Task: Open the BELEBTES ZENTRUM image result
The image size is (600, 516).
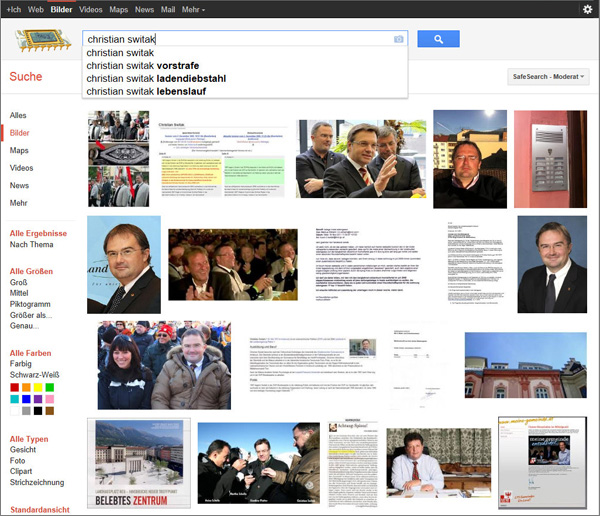Action: 139,463
